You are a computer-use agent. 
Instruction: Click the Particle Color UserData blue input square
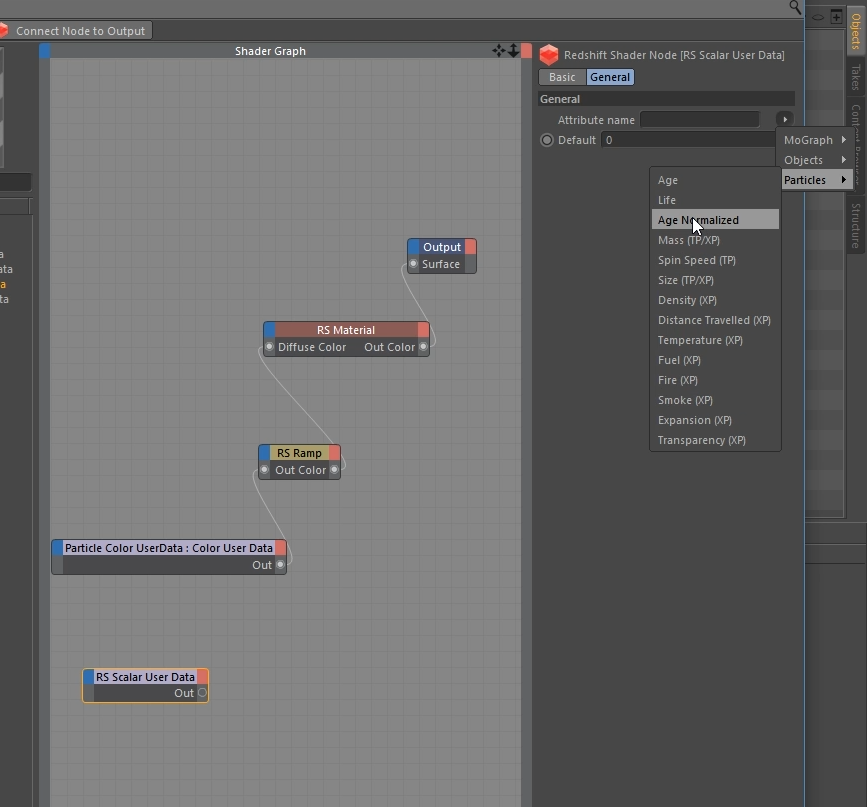coord(58,548)
